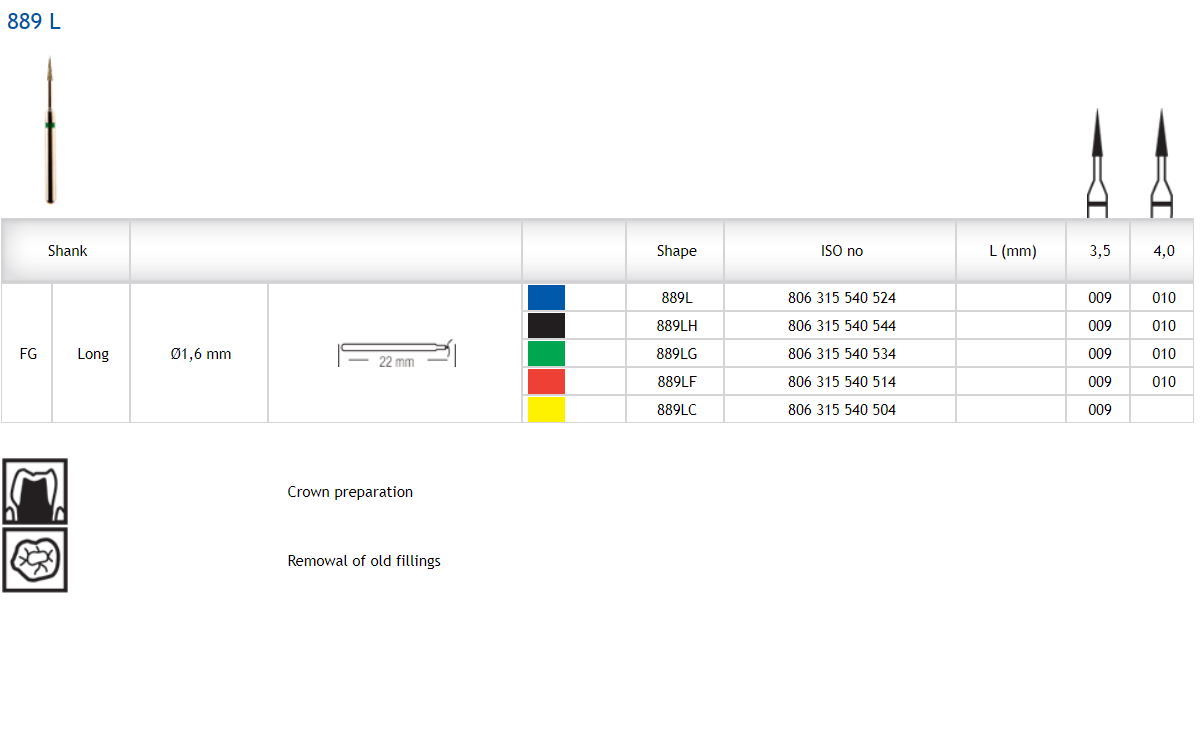Click the 889LG shape name cell
1200x753 pixels.
[x=676, y=354]
